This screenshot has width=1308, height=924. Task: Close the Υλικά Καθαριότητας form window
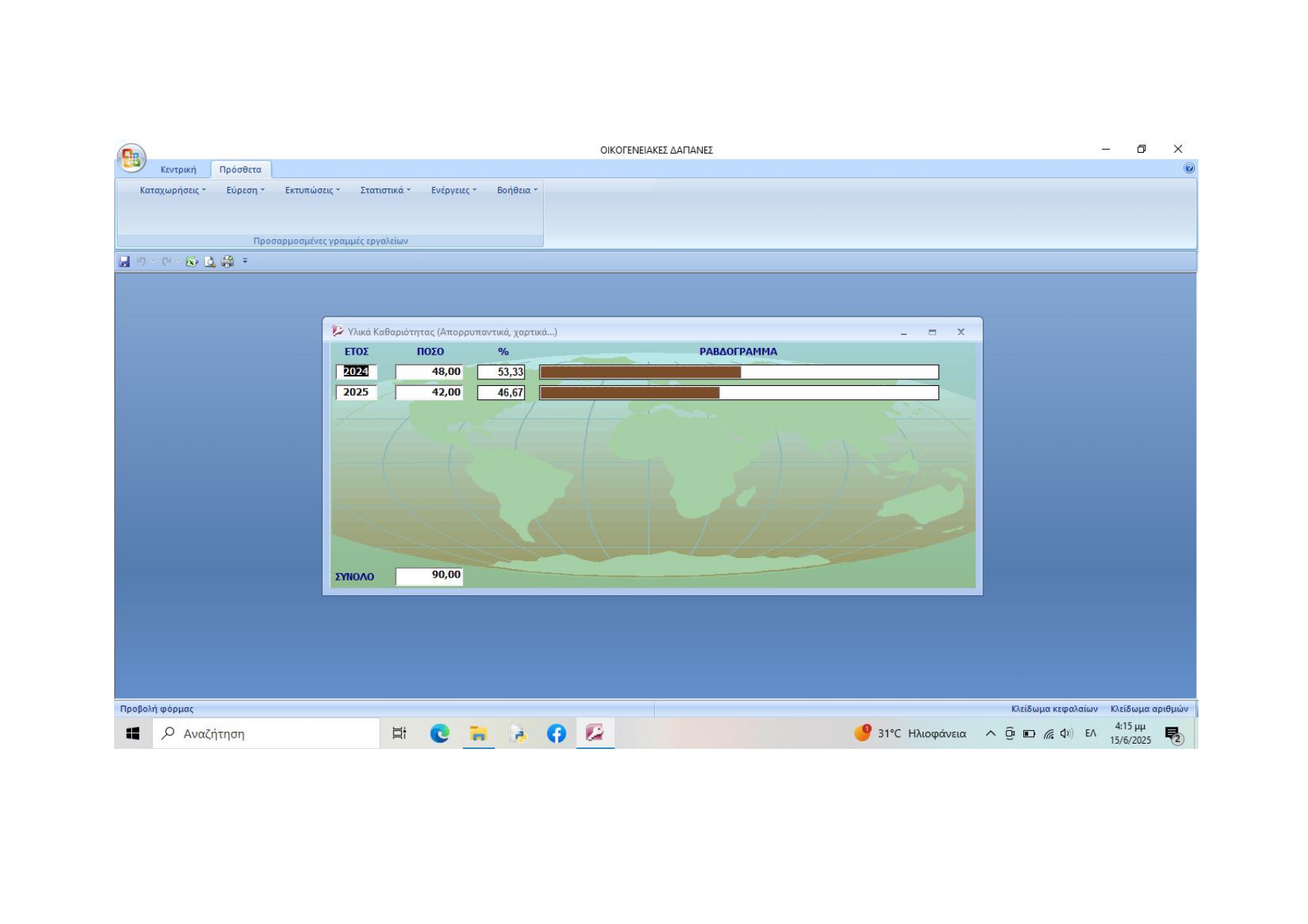961,332
